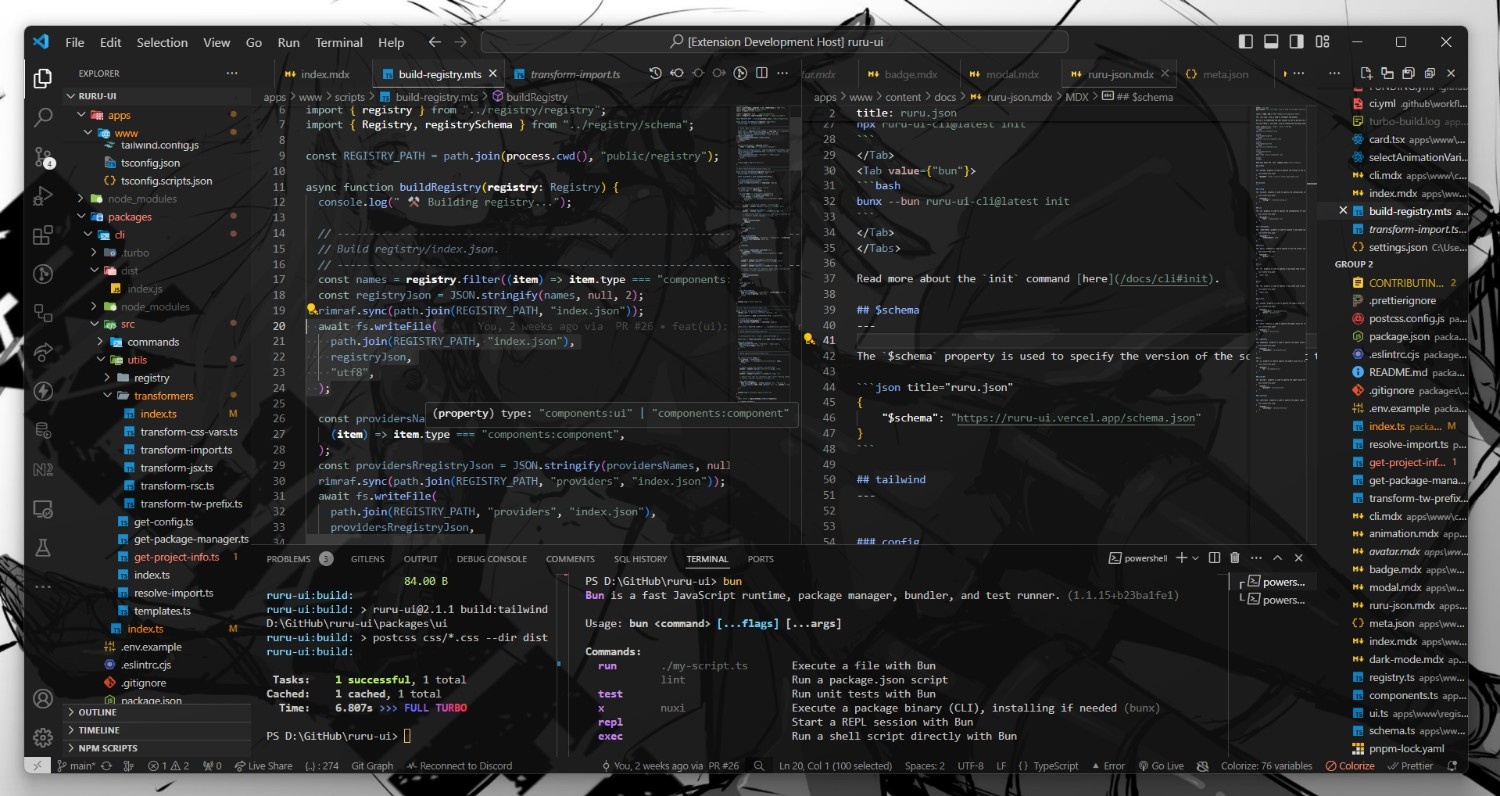Viewport: 1500px width, 796px height.
Task: Open the PROBLEMS panel tab
Action: tap(289, 559)
